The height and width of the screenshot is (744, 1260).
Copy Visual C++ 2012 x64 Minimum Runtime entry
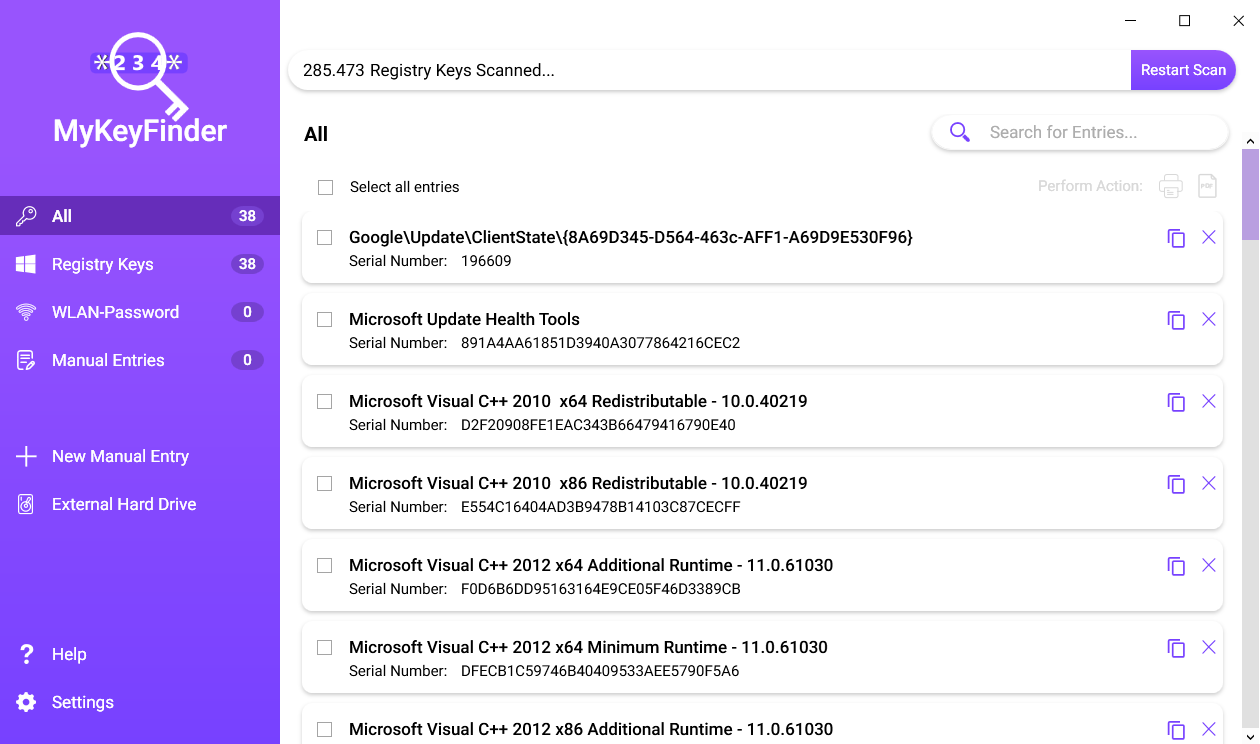pyautogui.click(x=1176, y=648)
